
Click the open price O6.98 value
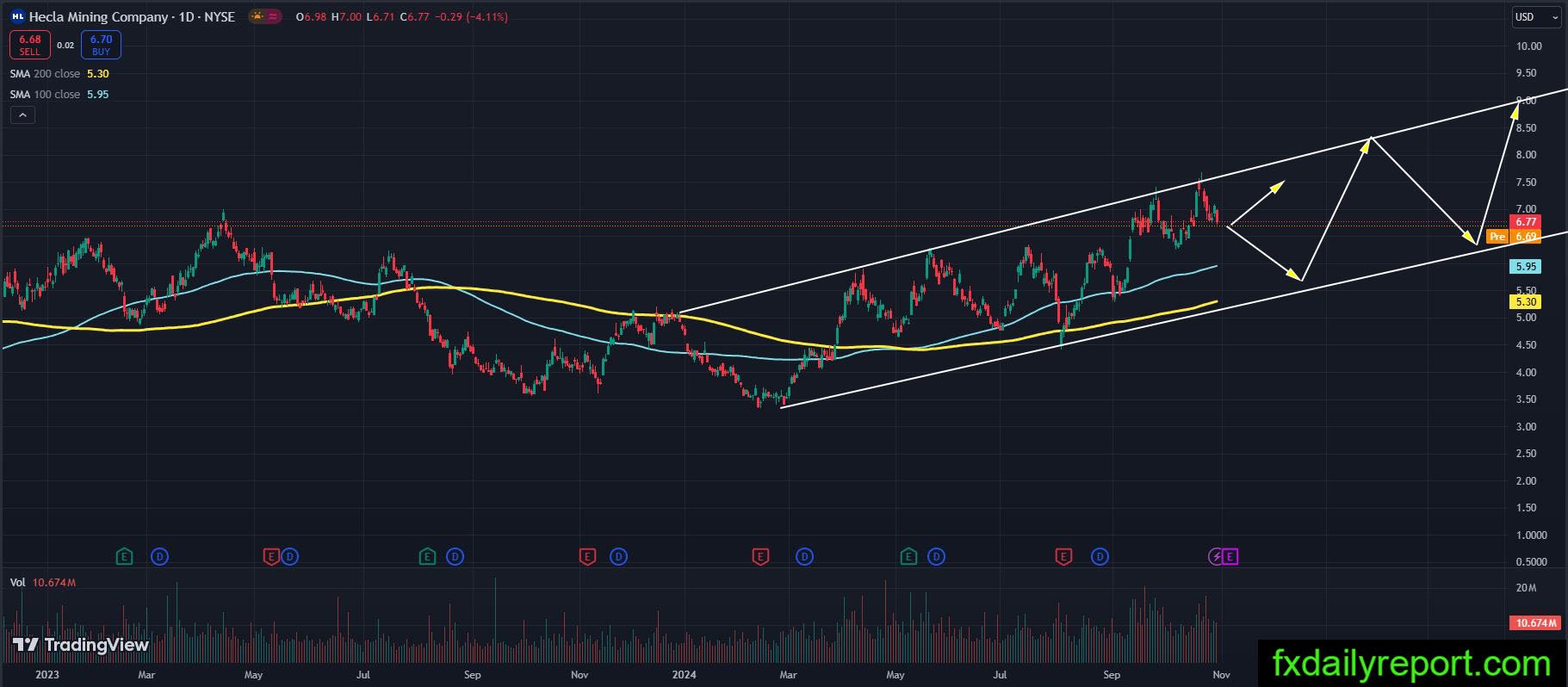(x=311, y=16)
